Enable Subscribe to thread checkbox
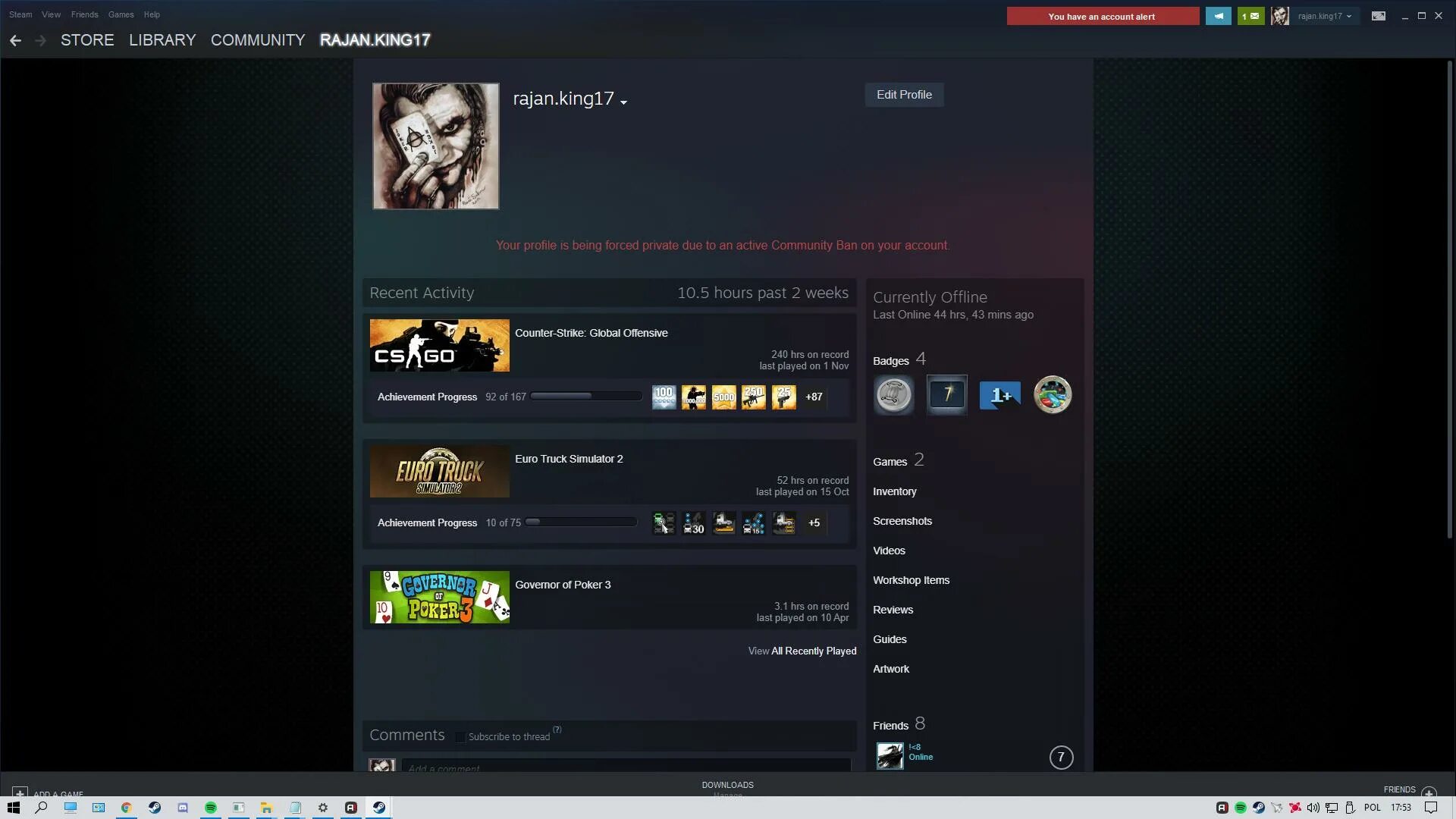Image resolution: width=1456 pixels, height=819 pixels. point(460,737)
